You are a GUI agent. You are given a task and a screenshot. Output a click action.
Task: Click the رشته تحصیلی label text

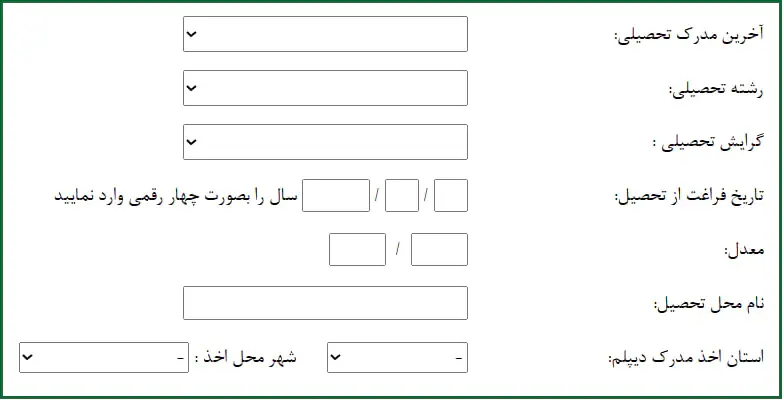pyautogui.click(x=716, y=90)
